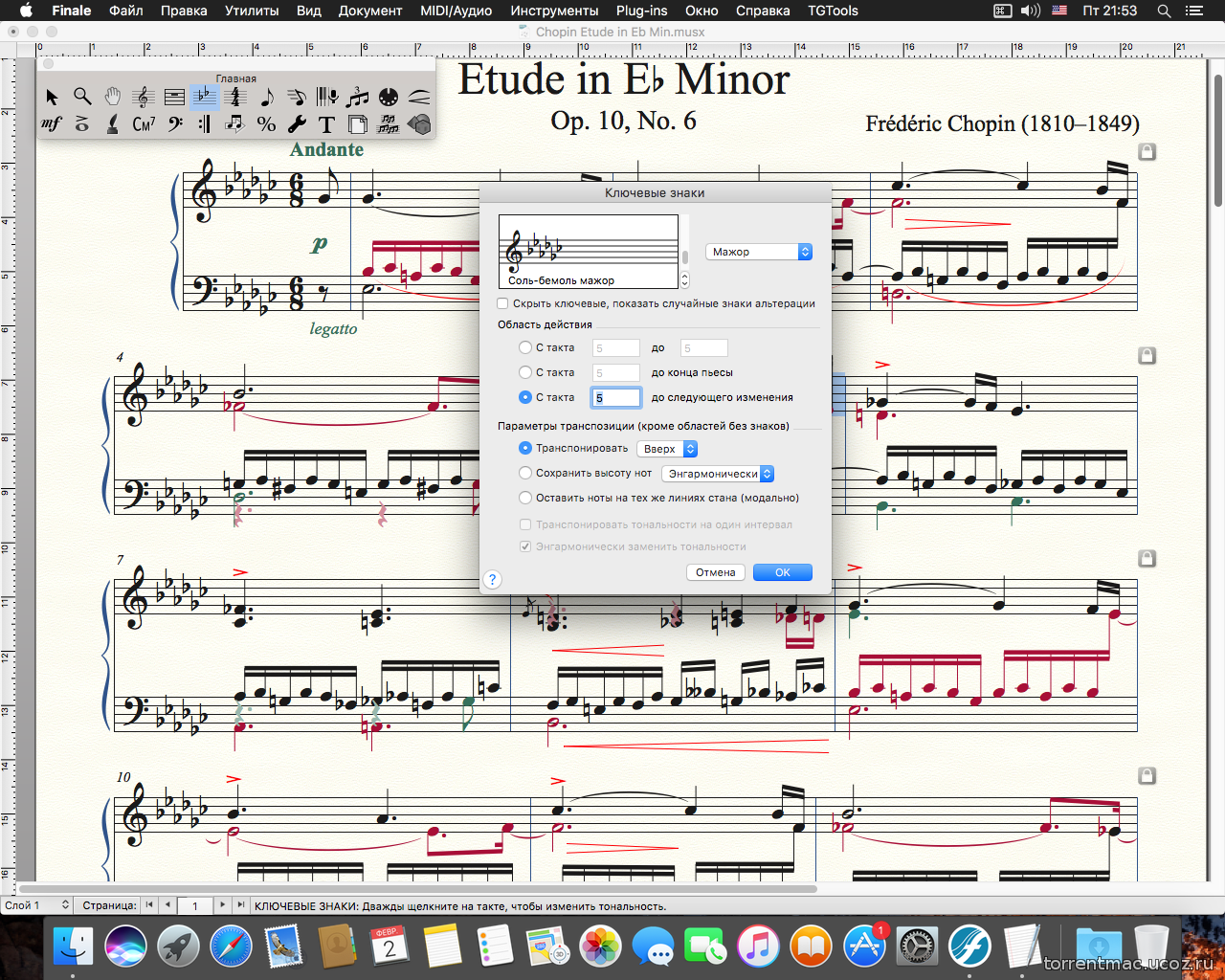Check hide key signature, show accidentals option
Image resolution: width=1225 pixels, height=980 pixels.
point(502,303)
